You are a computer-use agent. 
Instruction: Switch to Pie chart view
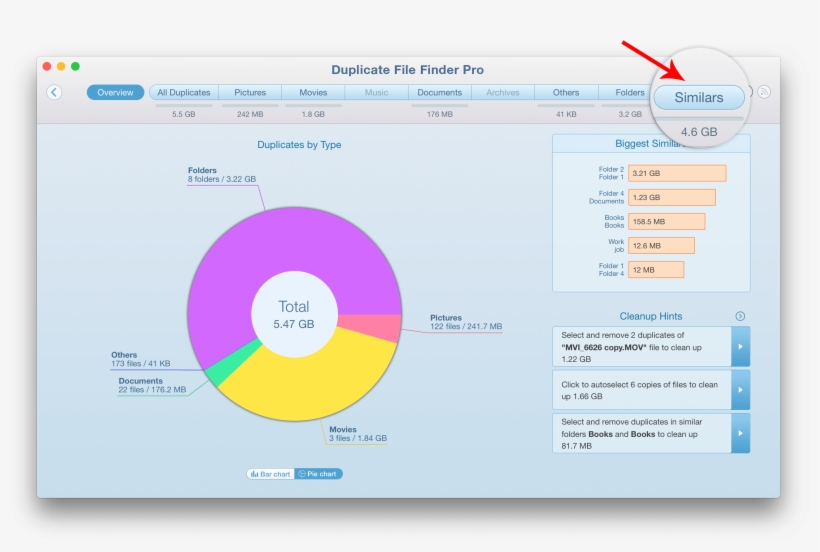click(x=318, y=474)
